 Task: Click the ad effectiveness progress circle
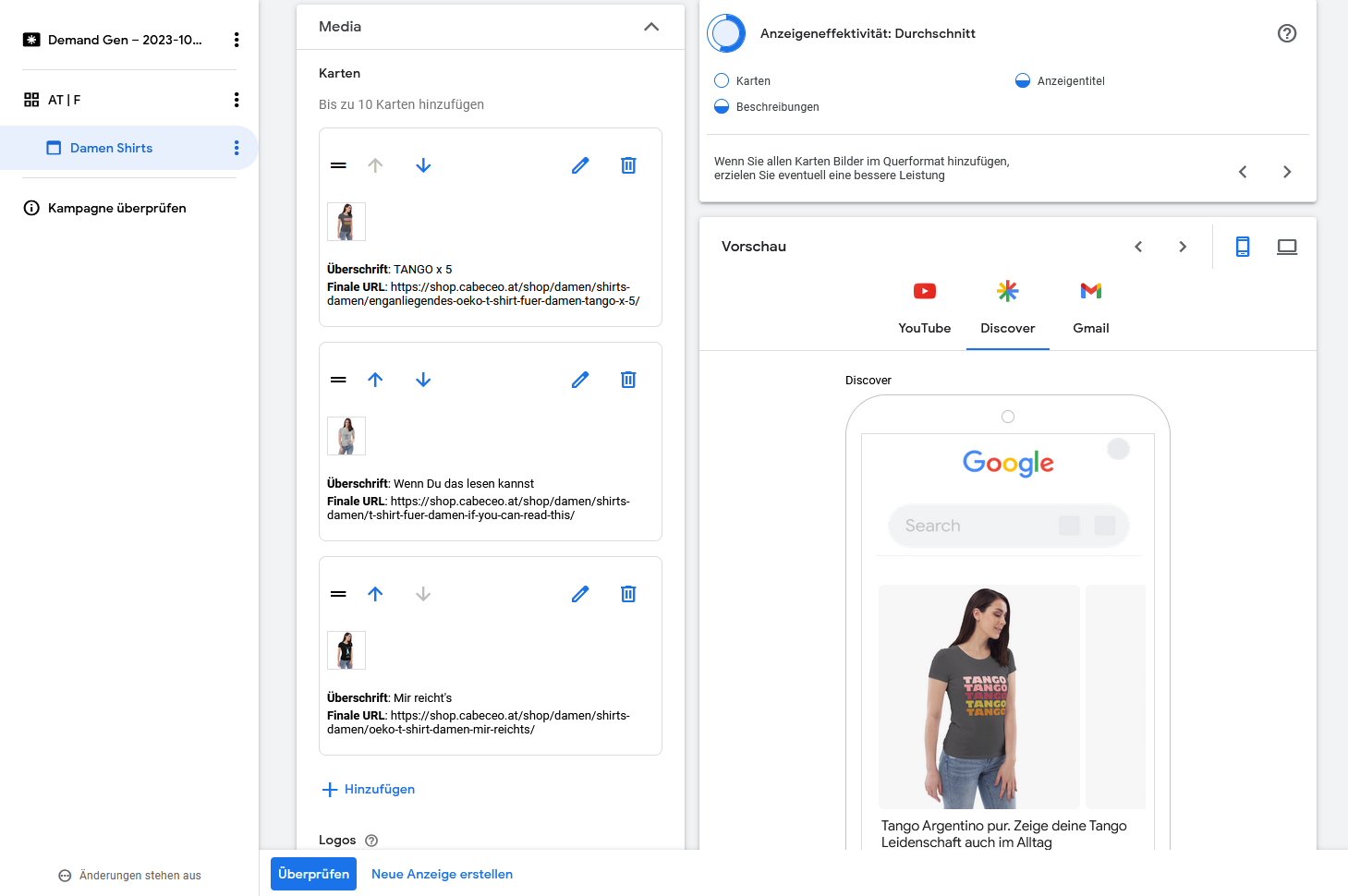726,33
